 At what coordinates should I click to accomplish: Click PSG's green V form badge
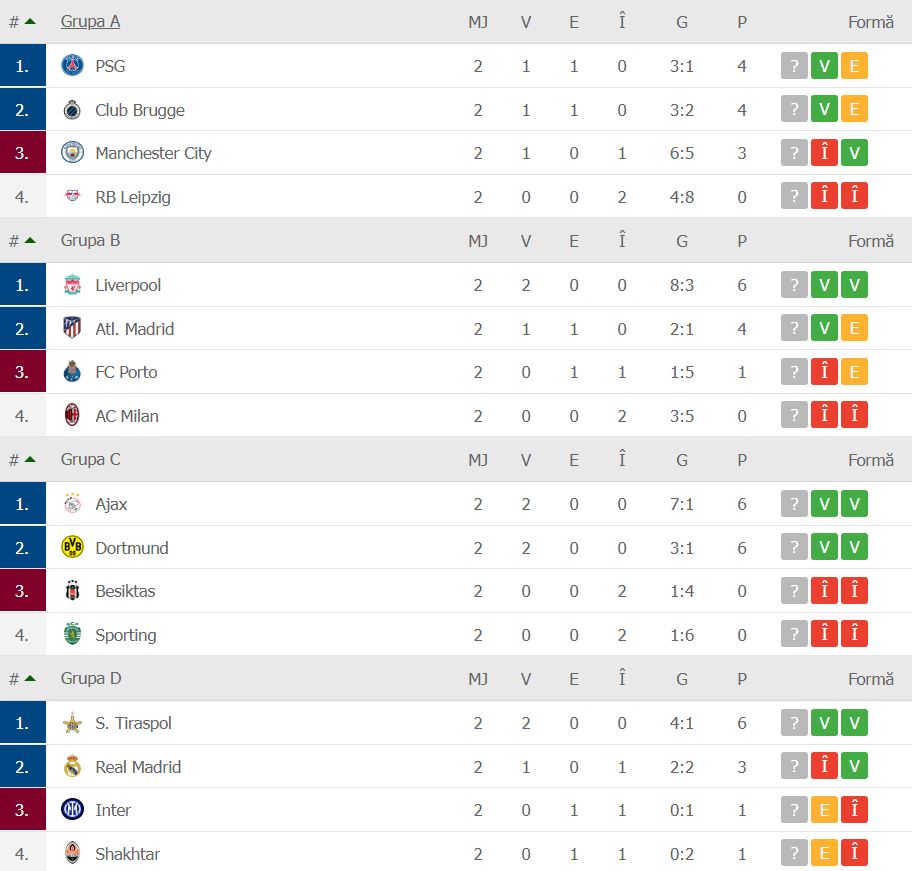(x=824, y=66)
